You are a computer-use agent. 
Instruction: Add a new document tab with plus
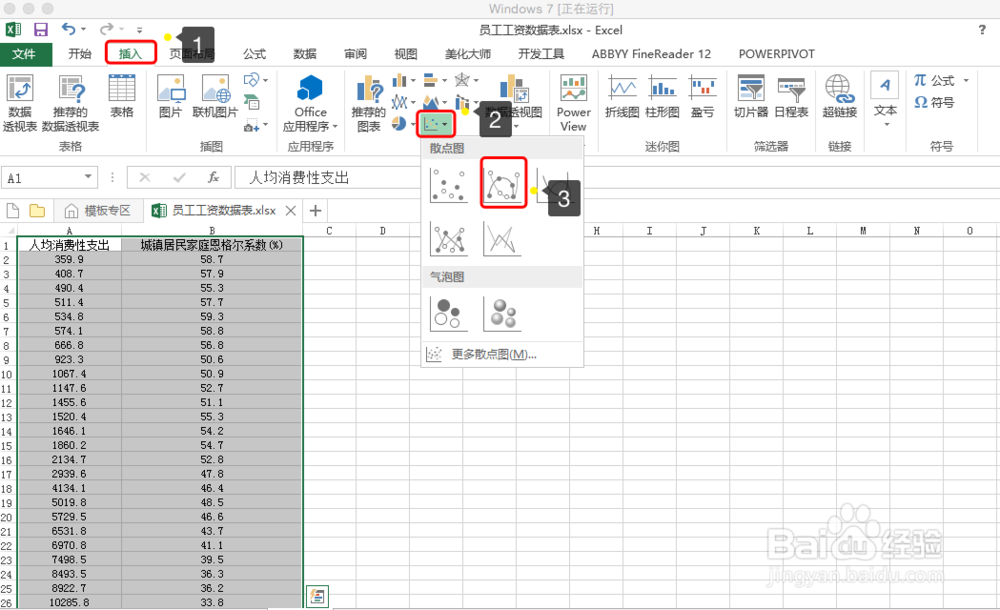tap(315, 210)
